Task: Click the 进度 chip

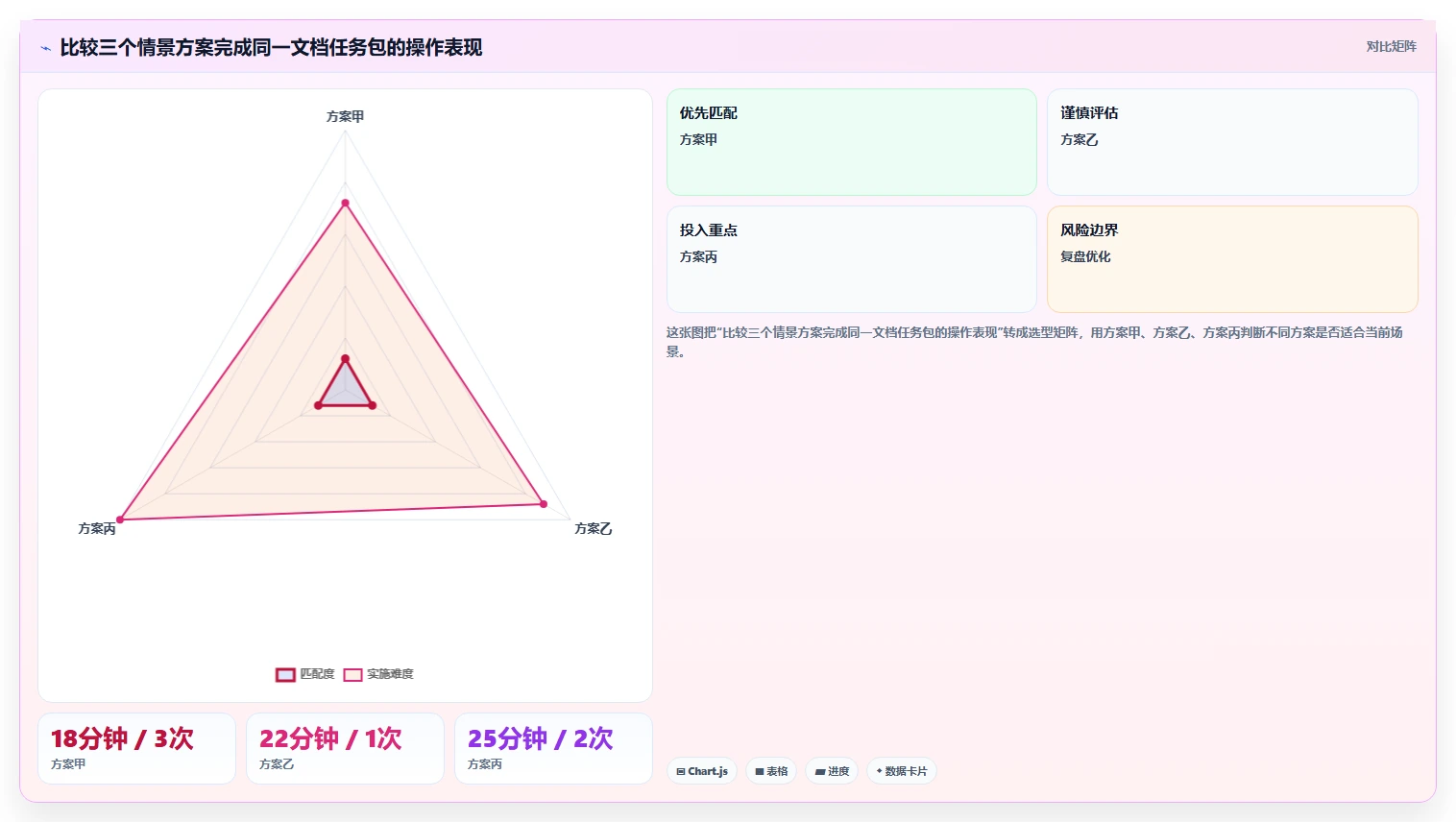Action: (832, 771)
